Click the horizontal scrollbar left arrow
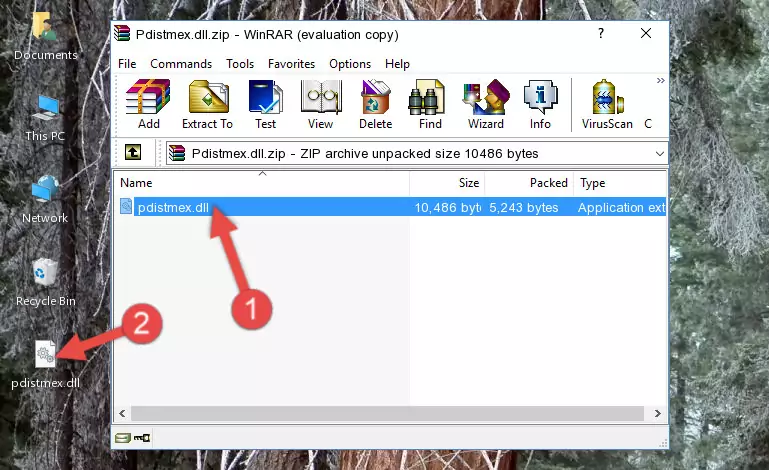Image resolution: width=769 pixels, height=470 pixels. click(x=122, y=414)
